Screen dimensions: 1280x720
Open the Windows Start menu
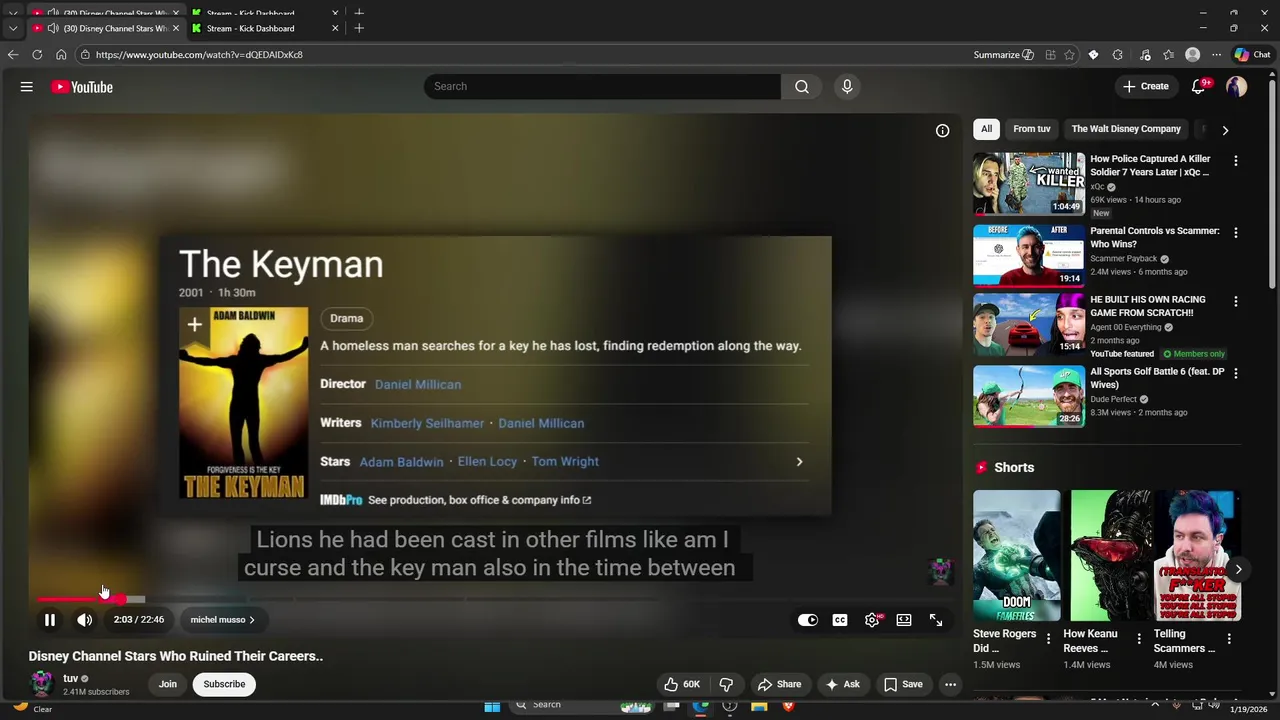[x=492, y=706]
